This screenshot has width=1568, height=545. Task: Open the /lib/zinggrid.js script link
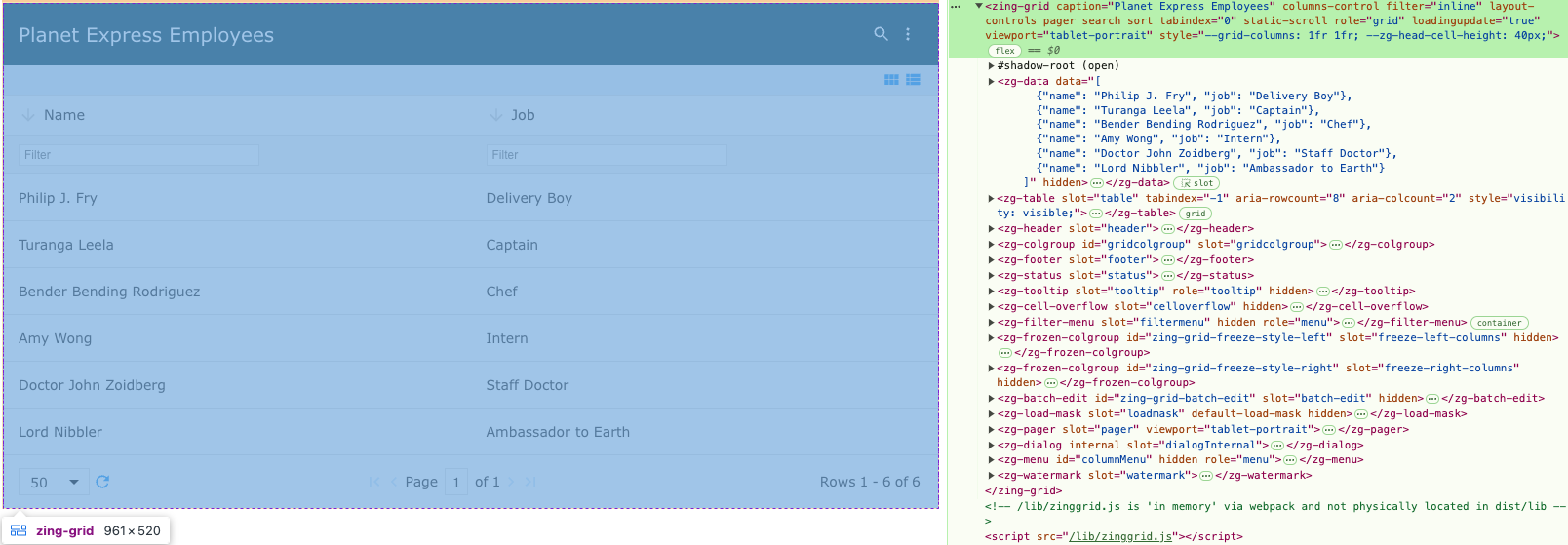[x=1120, y=537]
